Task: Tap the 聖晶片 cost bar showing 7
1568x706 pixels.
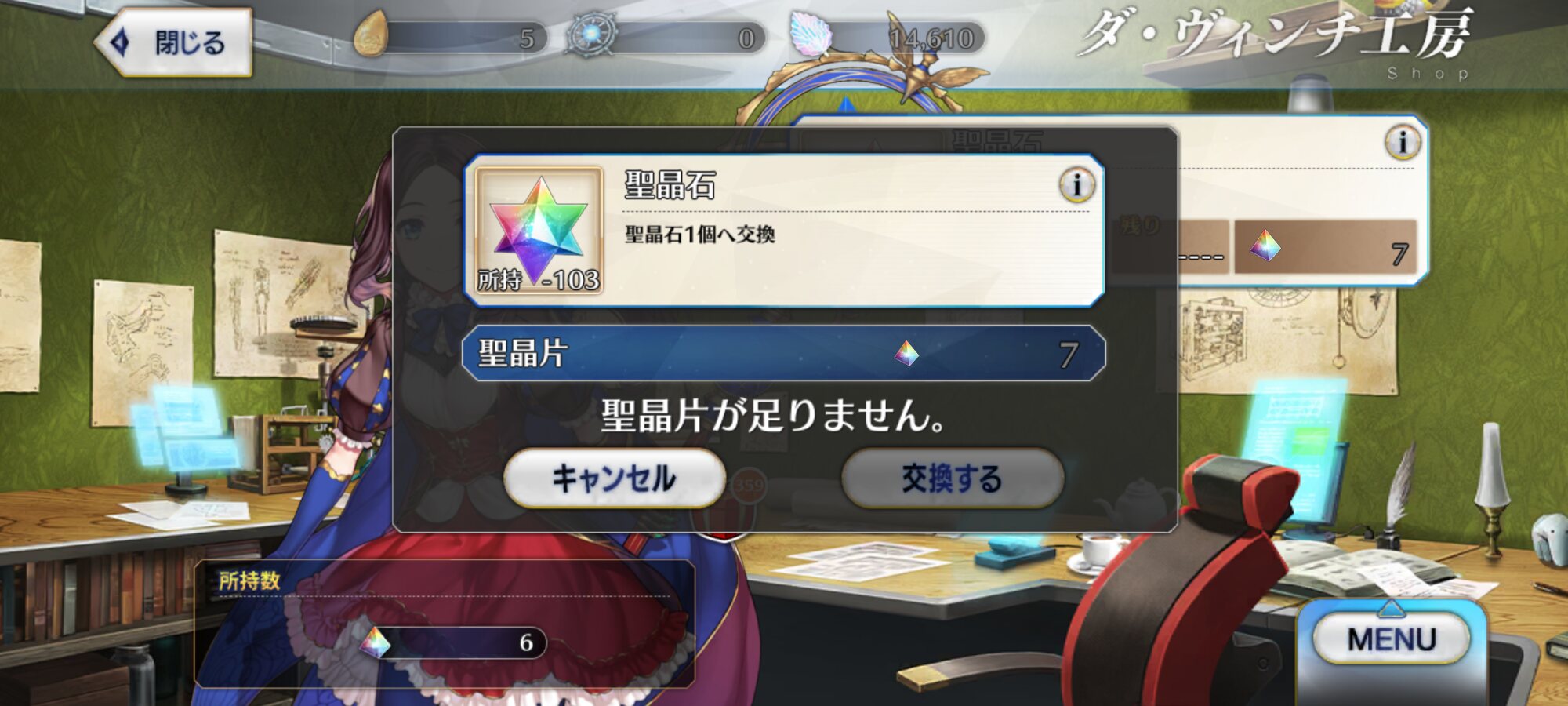Action: (784, 354)
